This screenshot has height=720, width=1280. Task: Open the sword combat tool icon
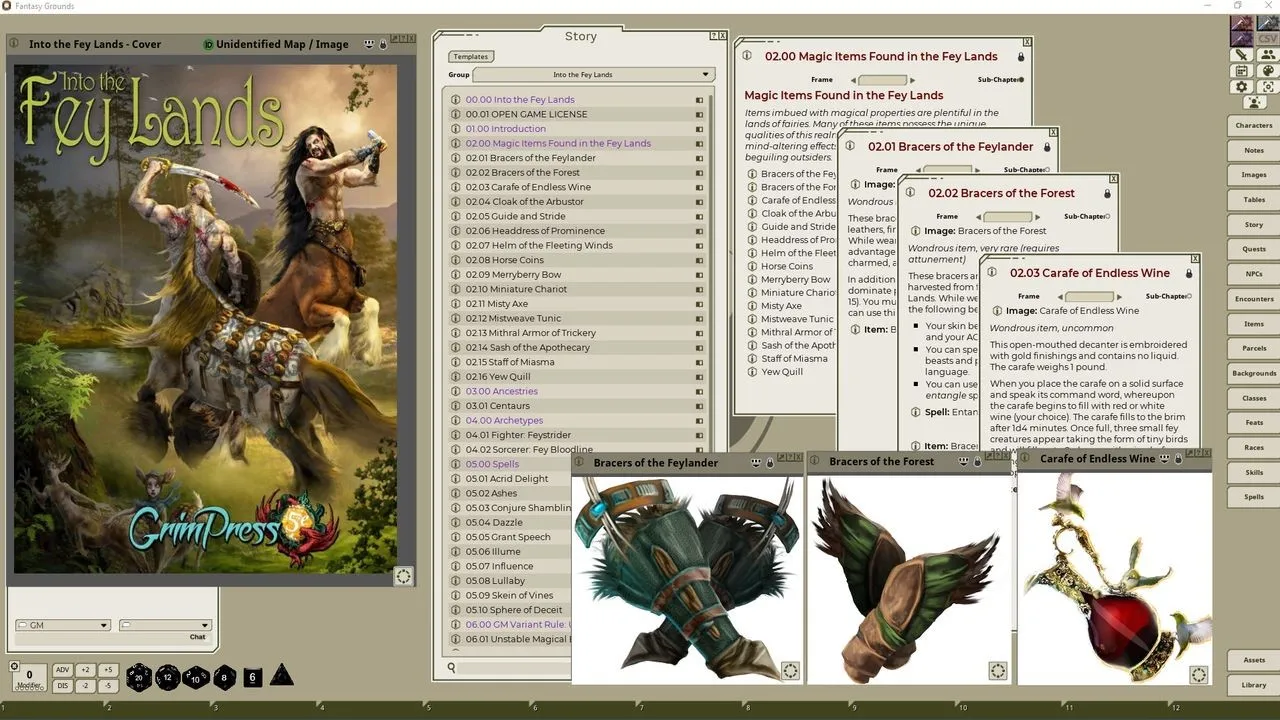tap(1241, 55)
